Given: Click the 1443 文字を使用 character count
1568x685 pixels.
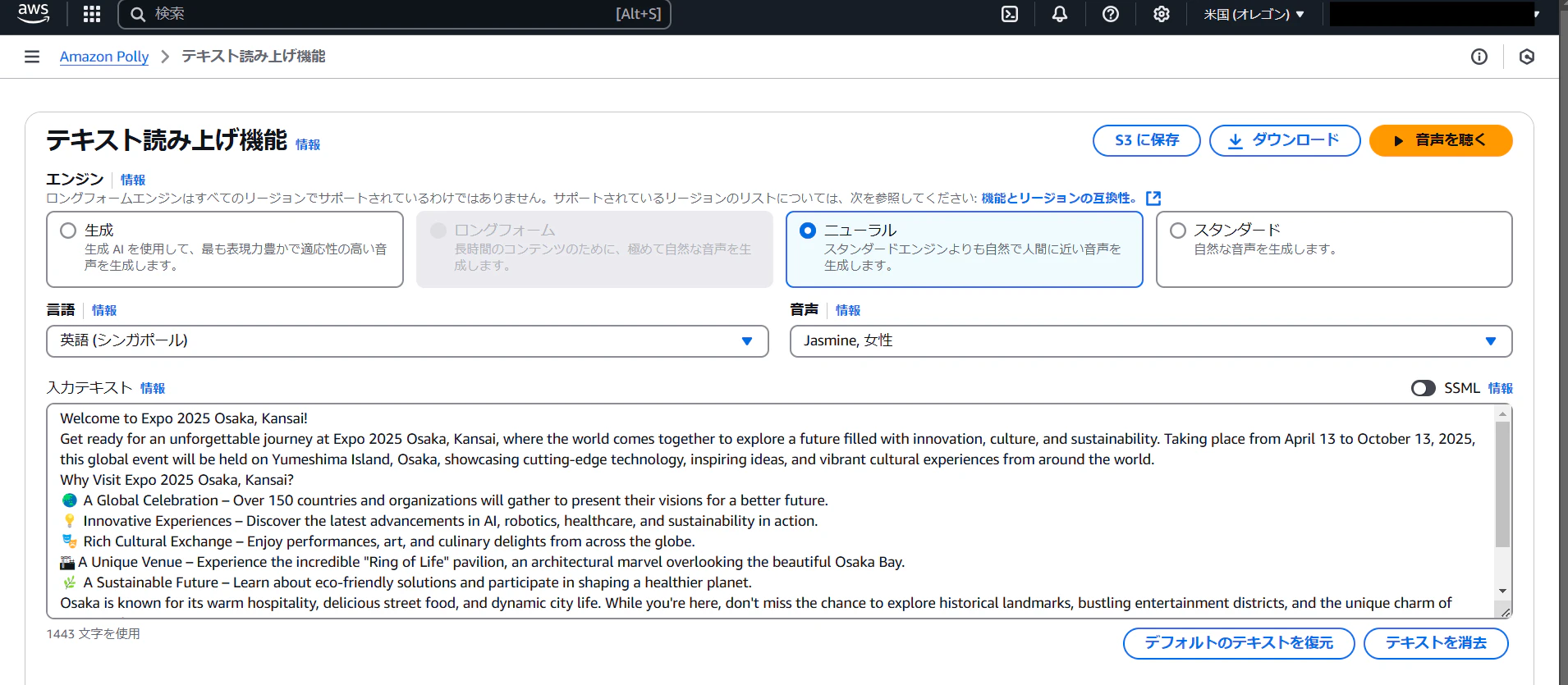Looking at the screenshot, I should coord(93,633).
